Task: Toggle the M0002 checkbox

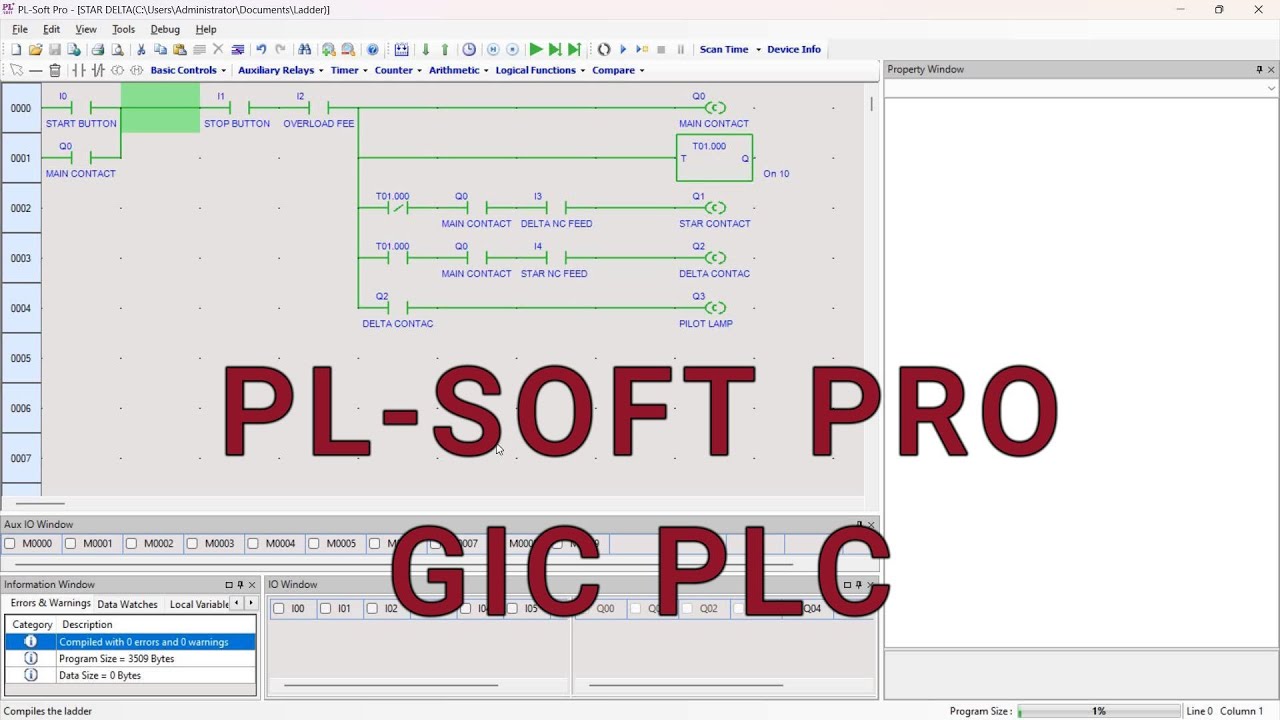Action: pos(131,544)
